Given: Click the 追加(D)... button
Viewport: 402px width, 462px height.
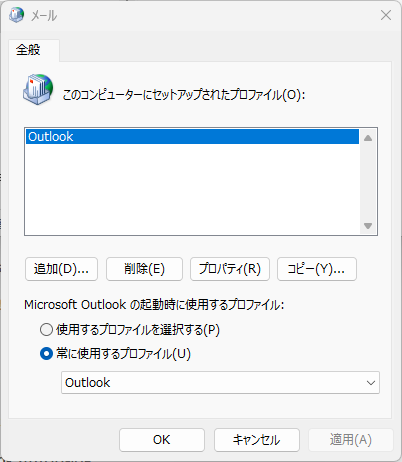Looking at the screenshot, I should (61, 269).
